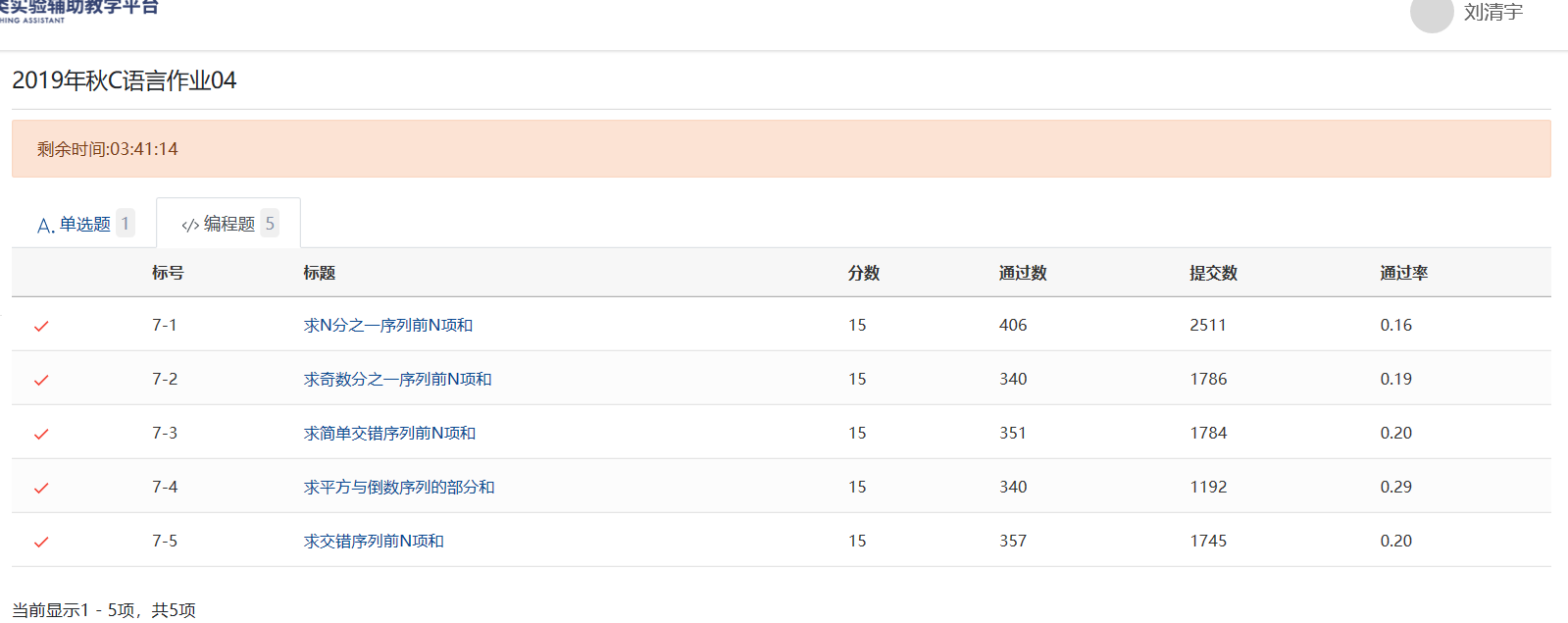Click the 提交数 column header
1568x623 pixels.
point(1213,273)
